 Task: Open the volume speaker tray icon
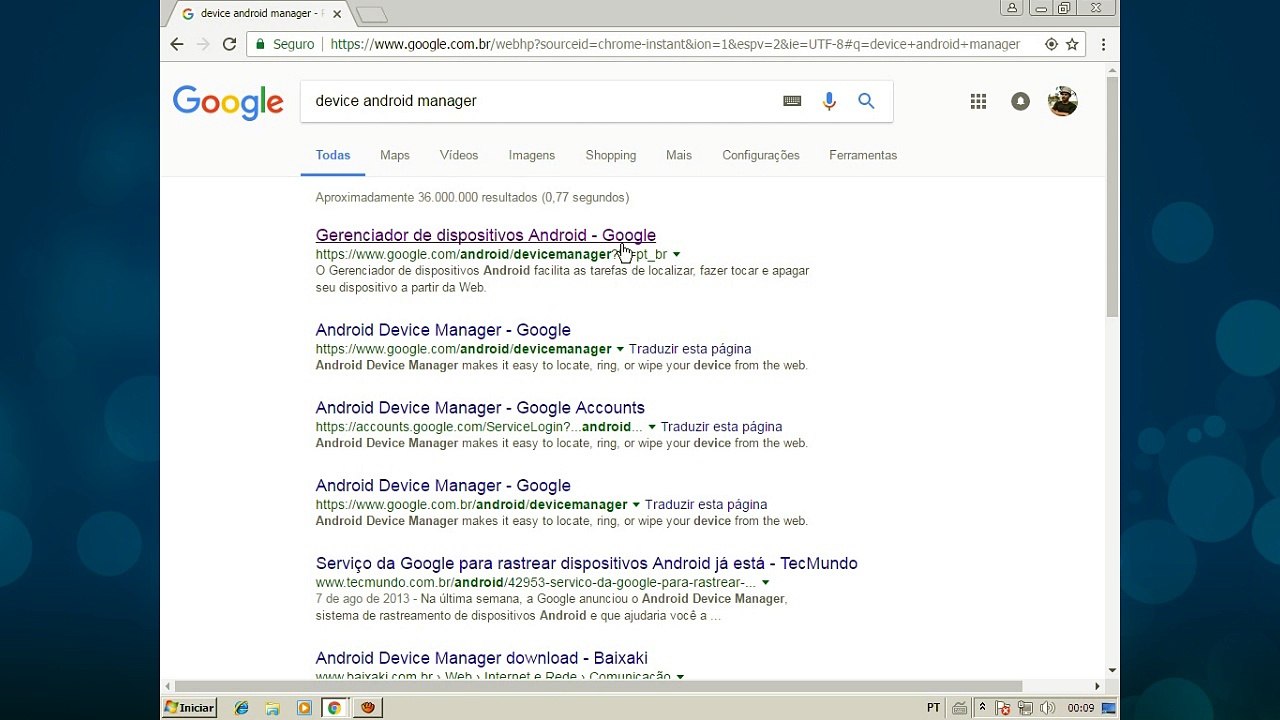[x=1047, y=708]
